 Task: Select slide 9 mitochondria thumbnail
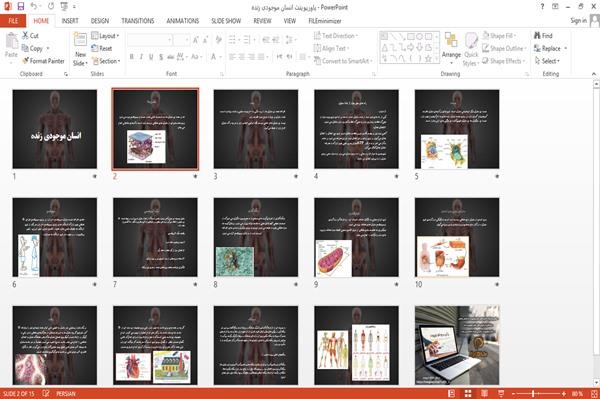click(x=356, y=237)
